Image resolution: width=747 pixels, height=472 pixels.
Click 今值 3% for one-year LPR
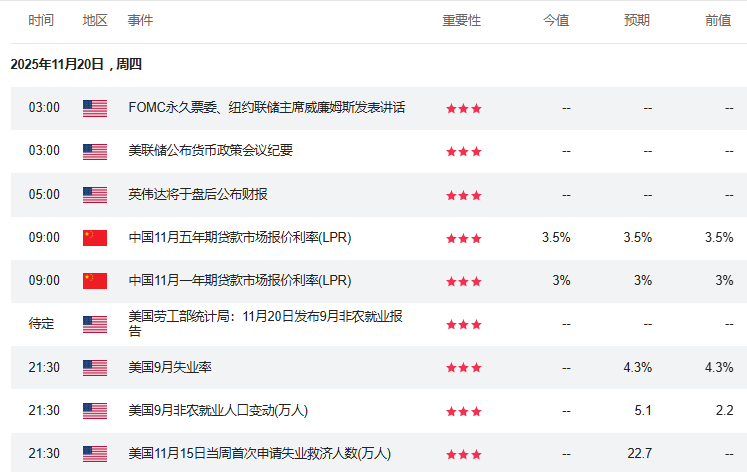click(561, 281)
